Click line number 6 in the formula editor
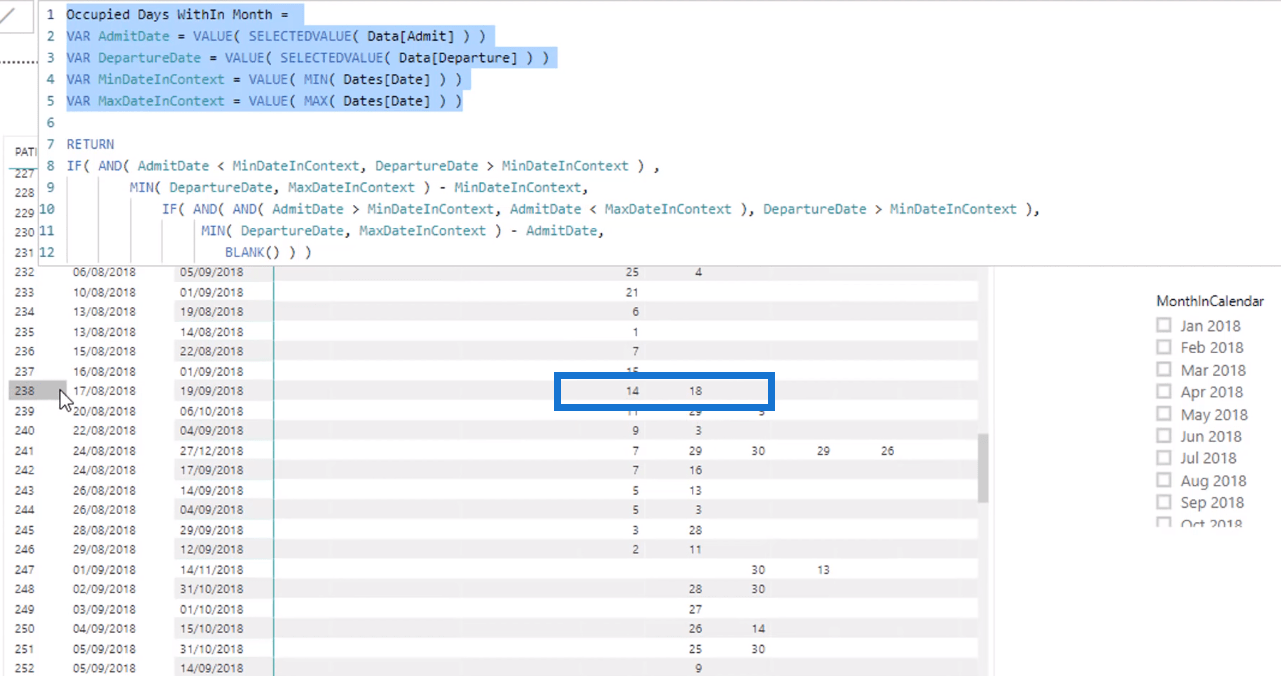Viewport: 1281px width, 676px height. click(x=50, y=122)
